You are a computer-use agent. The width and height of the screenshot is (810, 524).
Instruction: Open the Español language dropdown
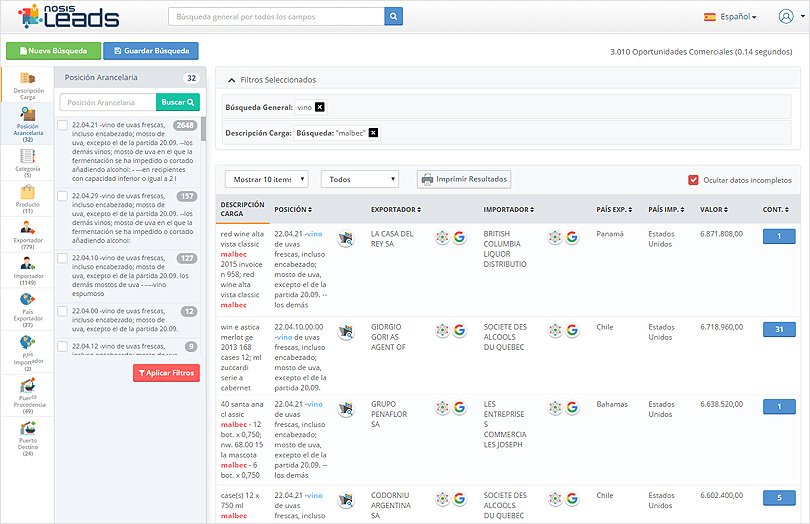[730, 17]
